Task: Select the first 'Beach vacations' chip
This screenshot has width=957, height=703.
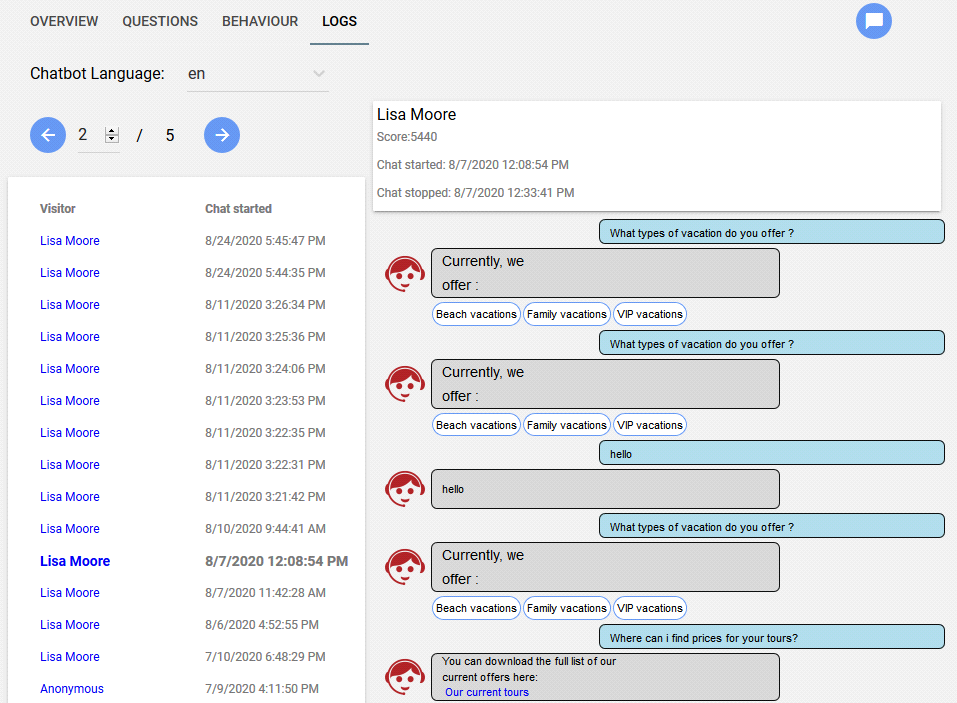Action: click(x=476, y=314)
